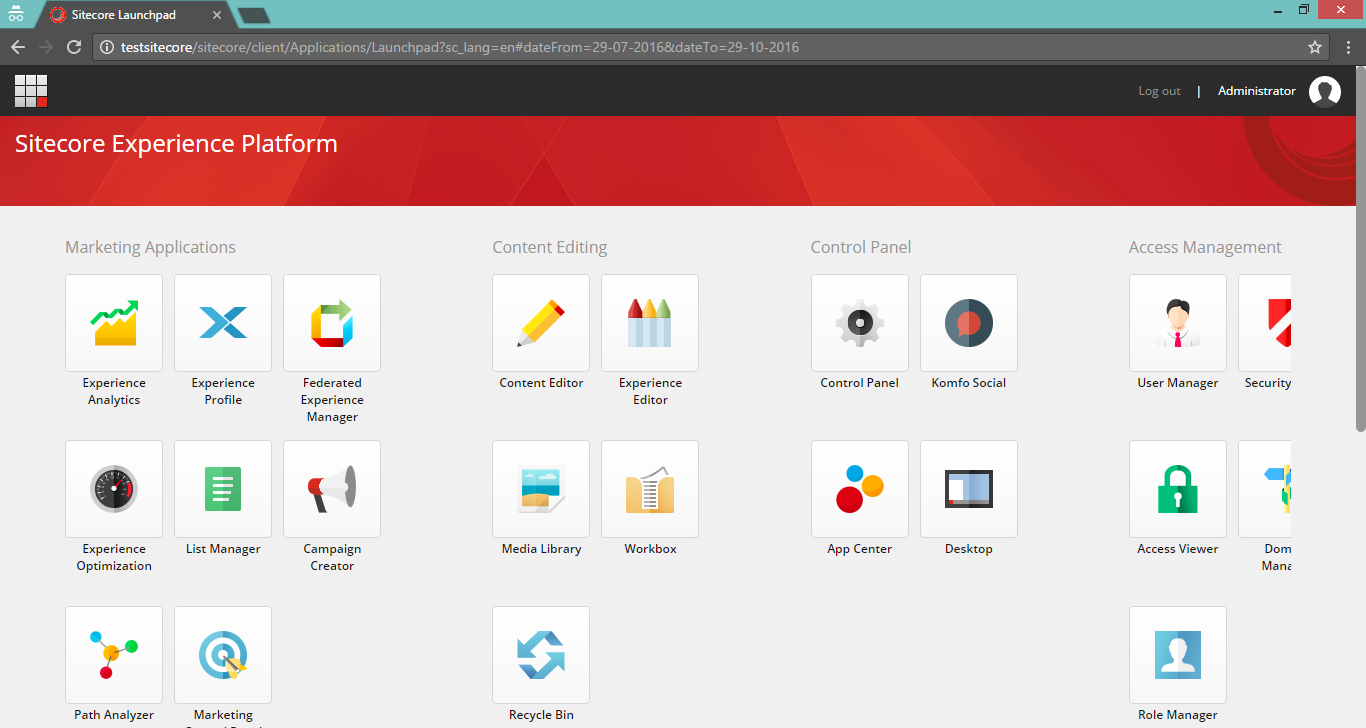Launch Sitecore Desktop
The width and height of the screenshot is (1366, 728).
coord(969,489)
